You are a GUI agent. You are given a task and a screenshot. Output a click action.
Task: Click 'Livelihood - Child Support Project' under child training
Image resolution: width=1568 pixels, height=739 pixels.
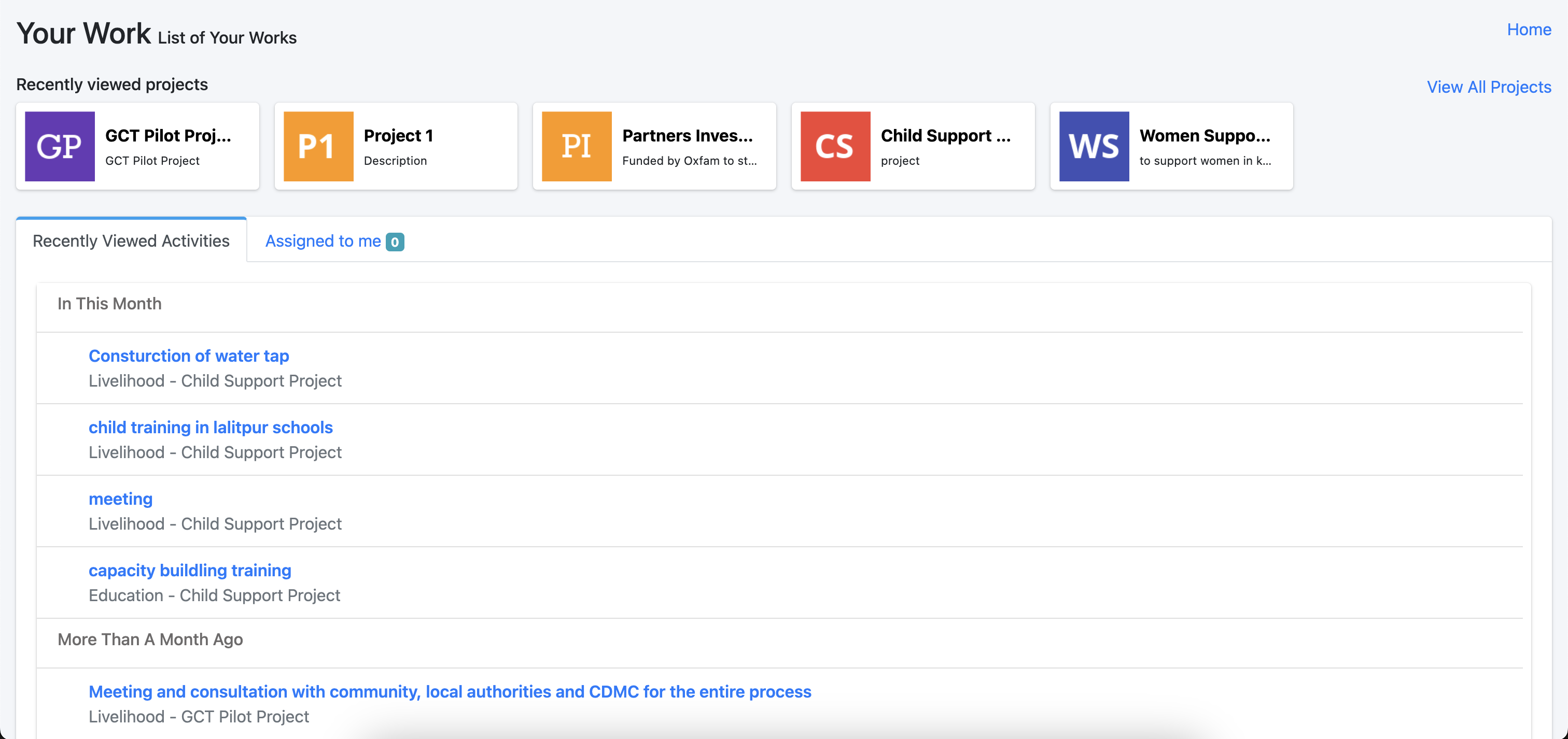click(x=215, y=452)
